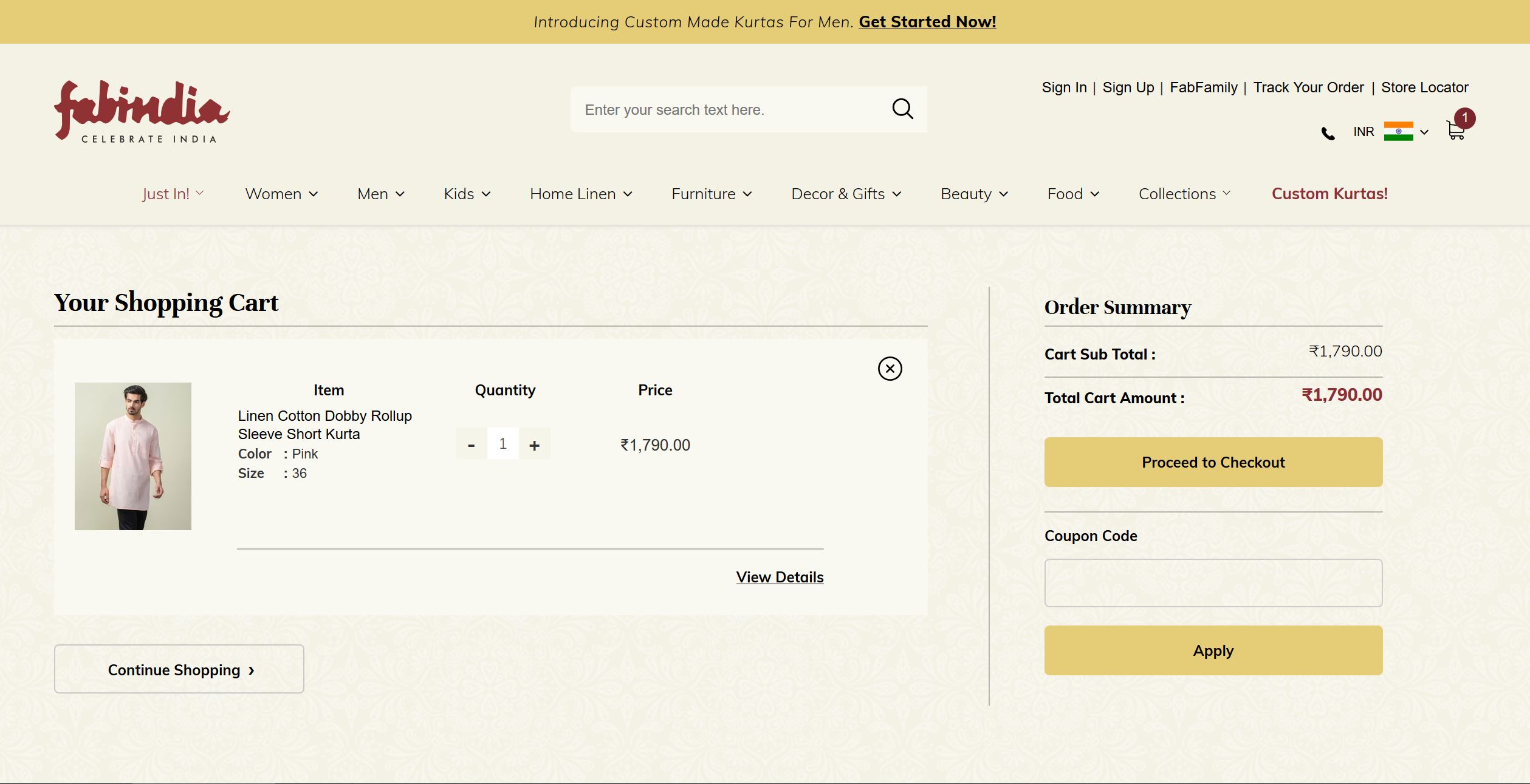Focus the Coupon Code input field
1530x784 pixels.
(1213, 583)
